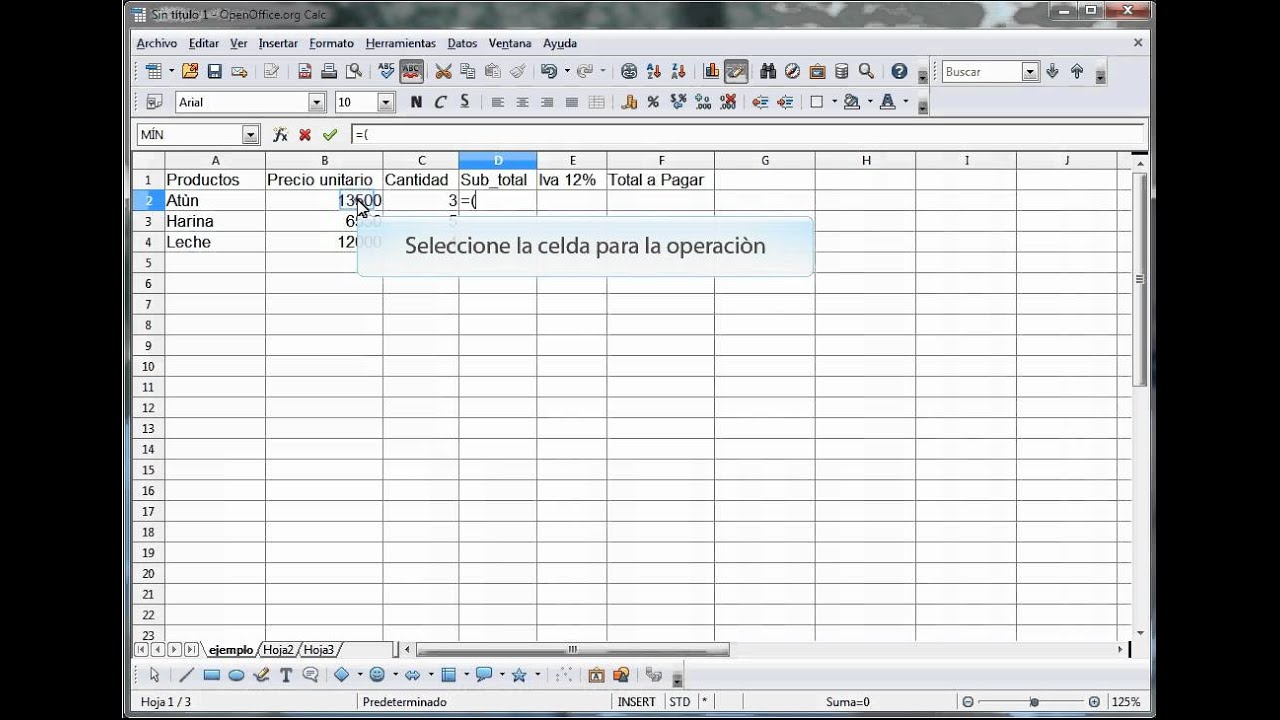Open the Undo history dropdown arrow
Image resolution: width=1280 pixels, height=720 pixels.
567,71
